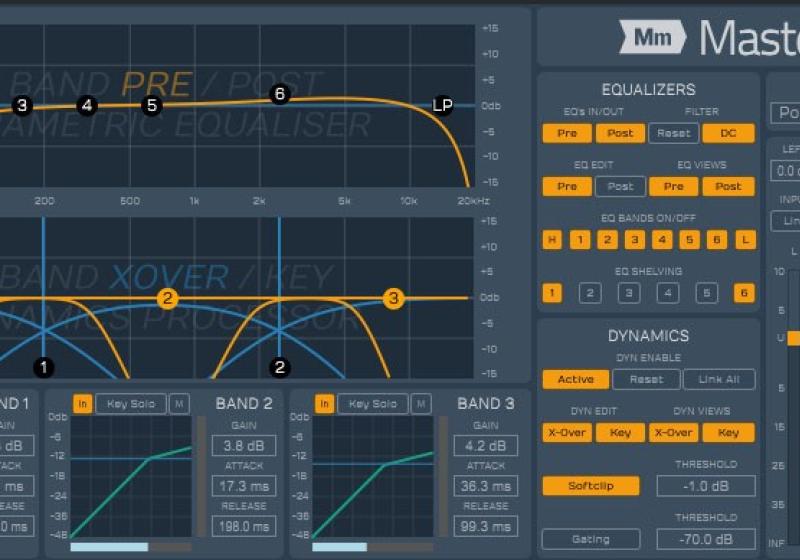Select EQ node 4 on the Pre curve

point(87,106)
